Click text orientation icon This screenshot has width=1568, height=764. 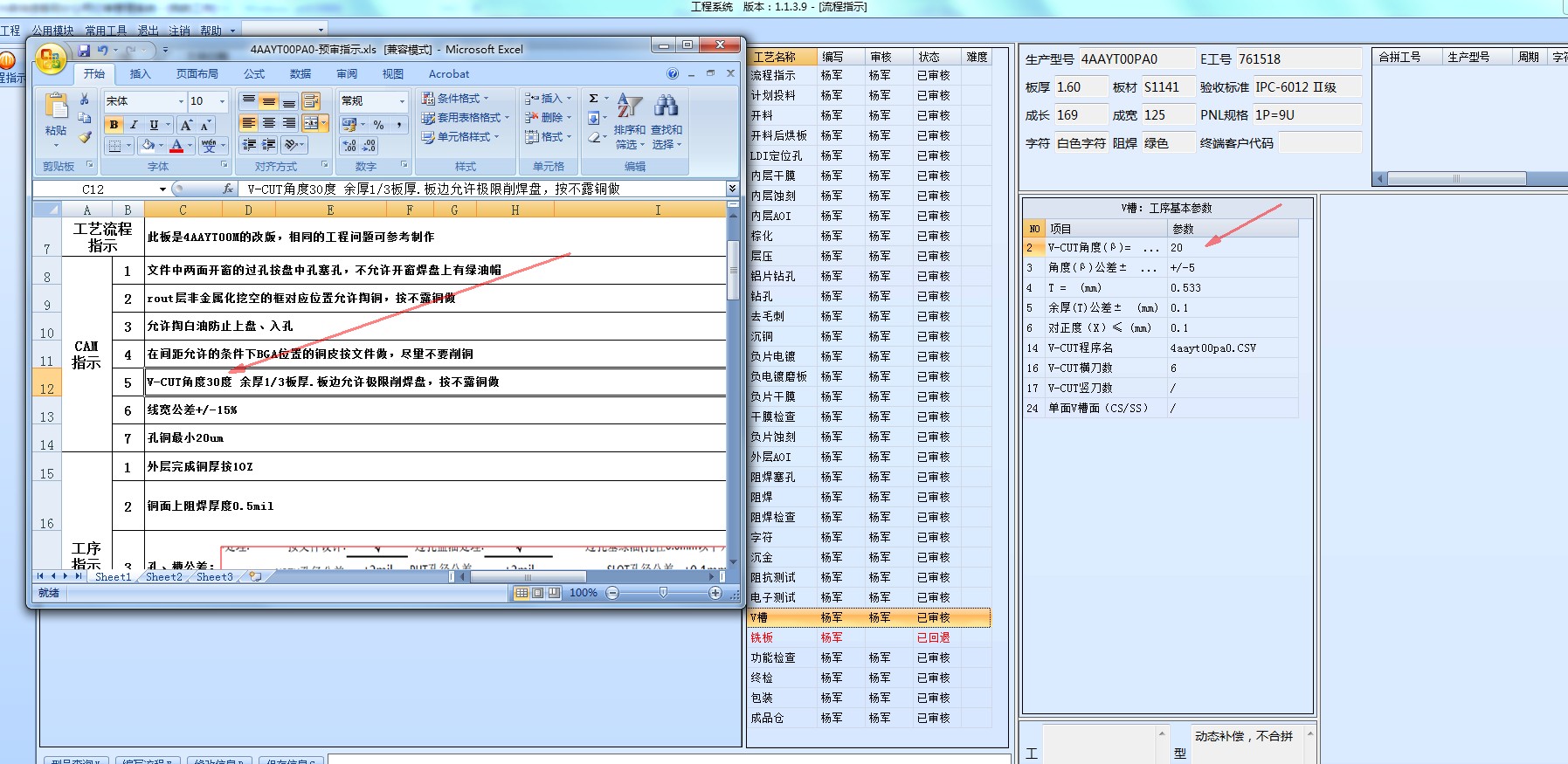point(292,144)
